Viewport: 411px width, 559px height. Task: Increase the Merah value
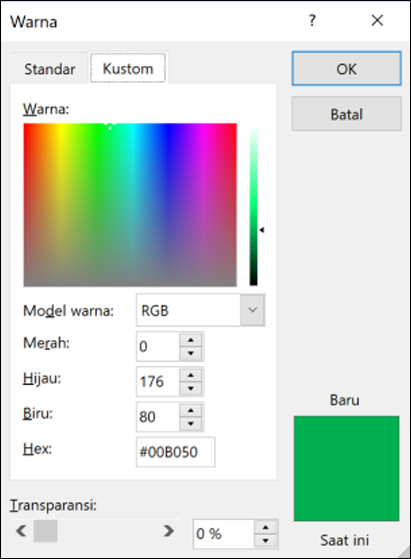(191, 340)
